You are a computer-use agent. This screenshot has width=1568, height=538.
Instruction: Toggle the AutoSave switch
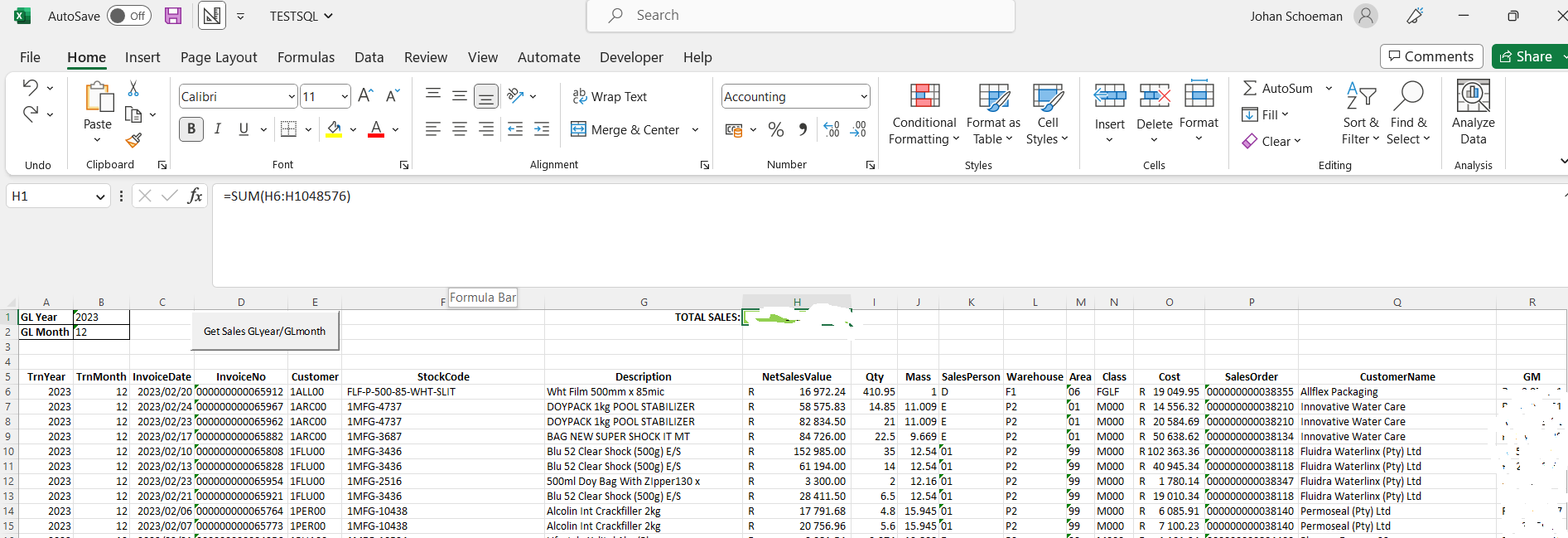click(129, 16)
